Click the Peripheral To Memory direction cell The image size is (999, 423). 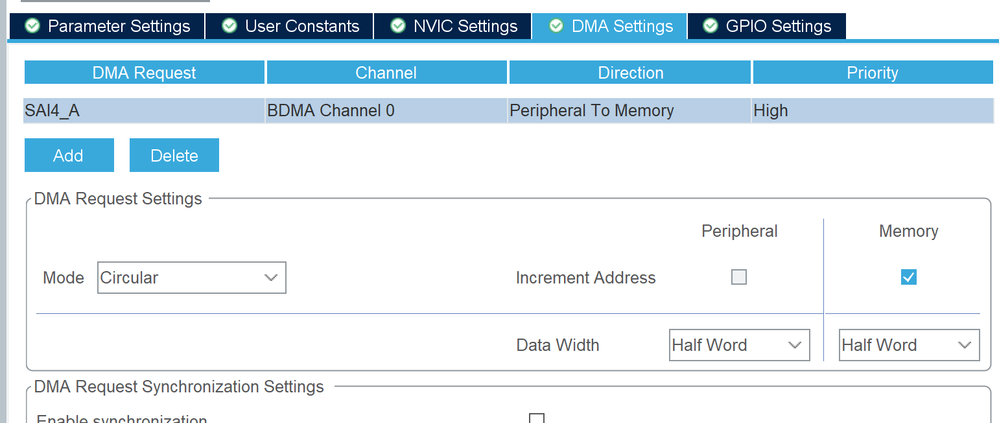[x=630, y=111]
